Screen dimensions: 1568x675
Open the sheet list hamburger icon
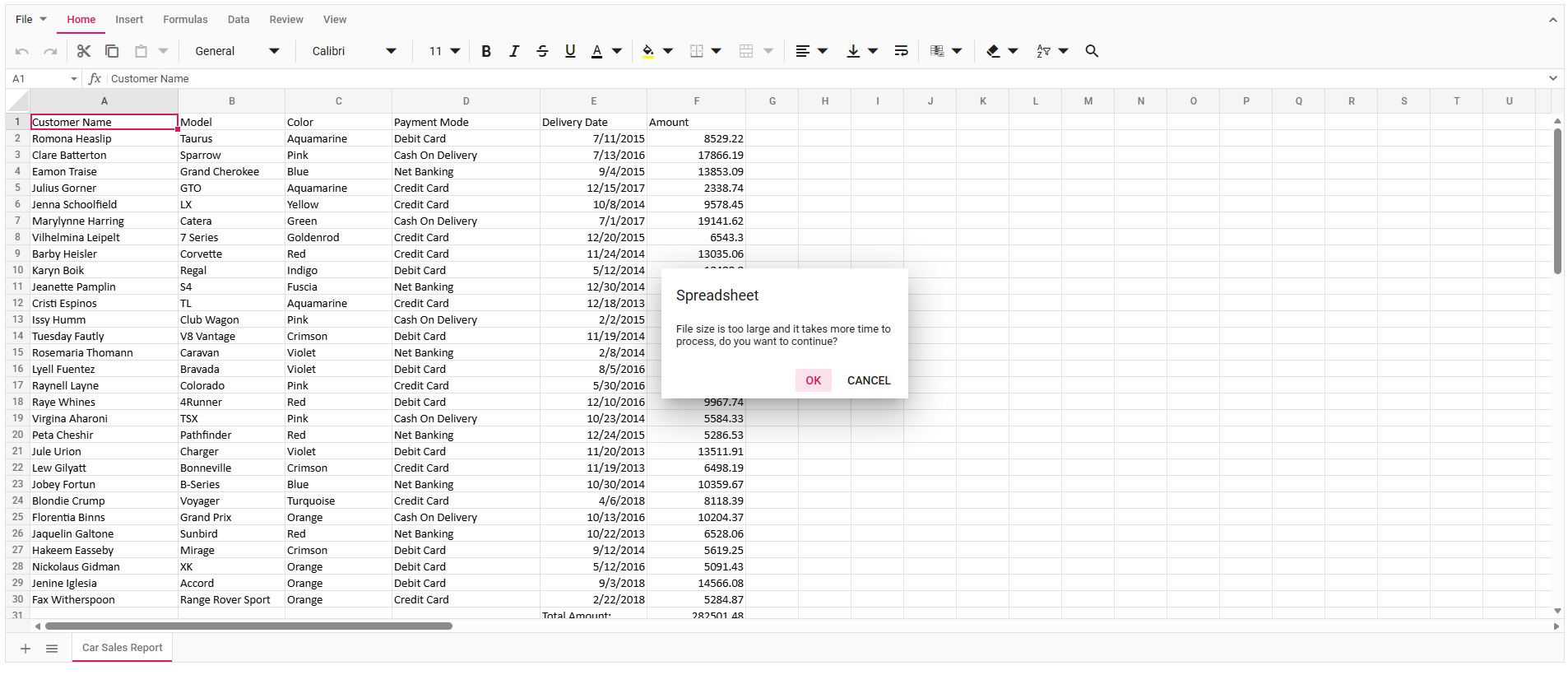52,649
